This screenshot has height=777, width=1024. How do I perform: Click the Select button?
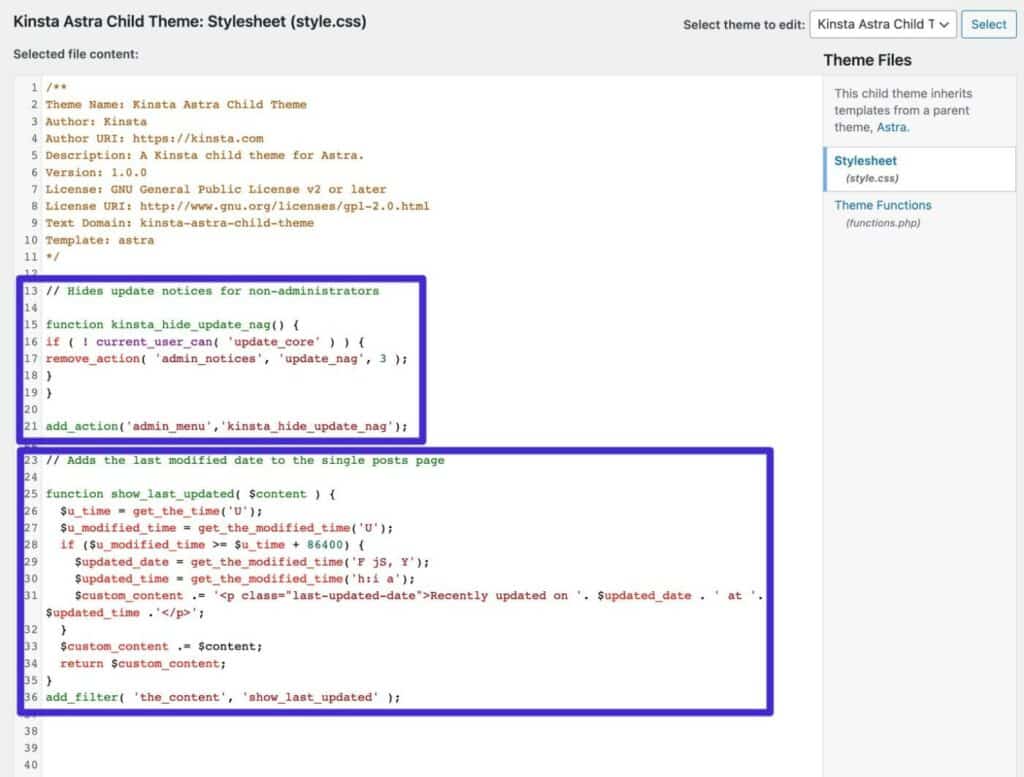coord(988,24)
